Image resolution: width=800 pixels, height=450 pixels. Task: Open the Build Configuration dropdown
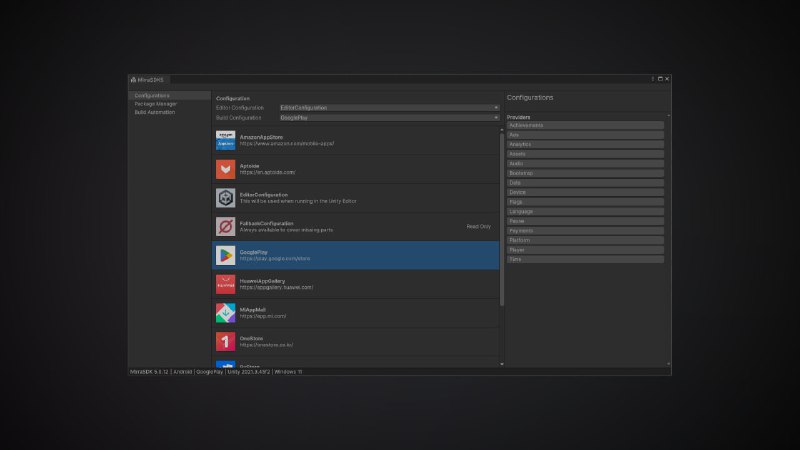pos(389,118)
